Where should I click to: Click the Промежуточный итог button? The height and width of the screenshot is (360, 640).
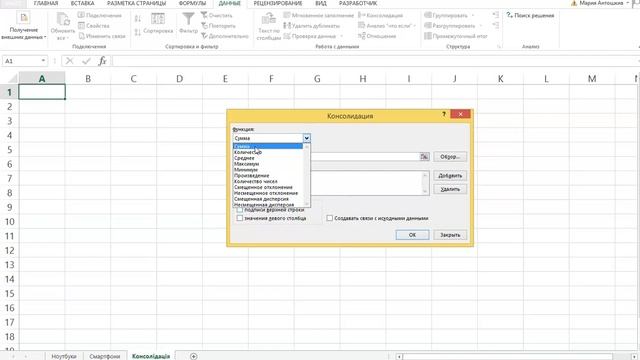pos(456,36)
